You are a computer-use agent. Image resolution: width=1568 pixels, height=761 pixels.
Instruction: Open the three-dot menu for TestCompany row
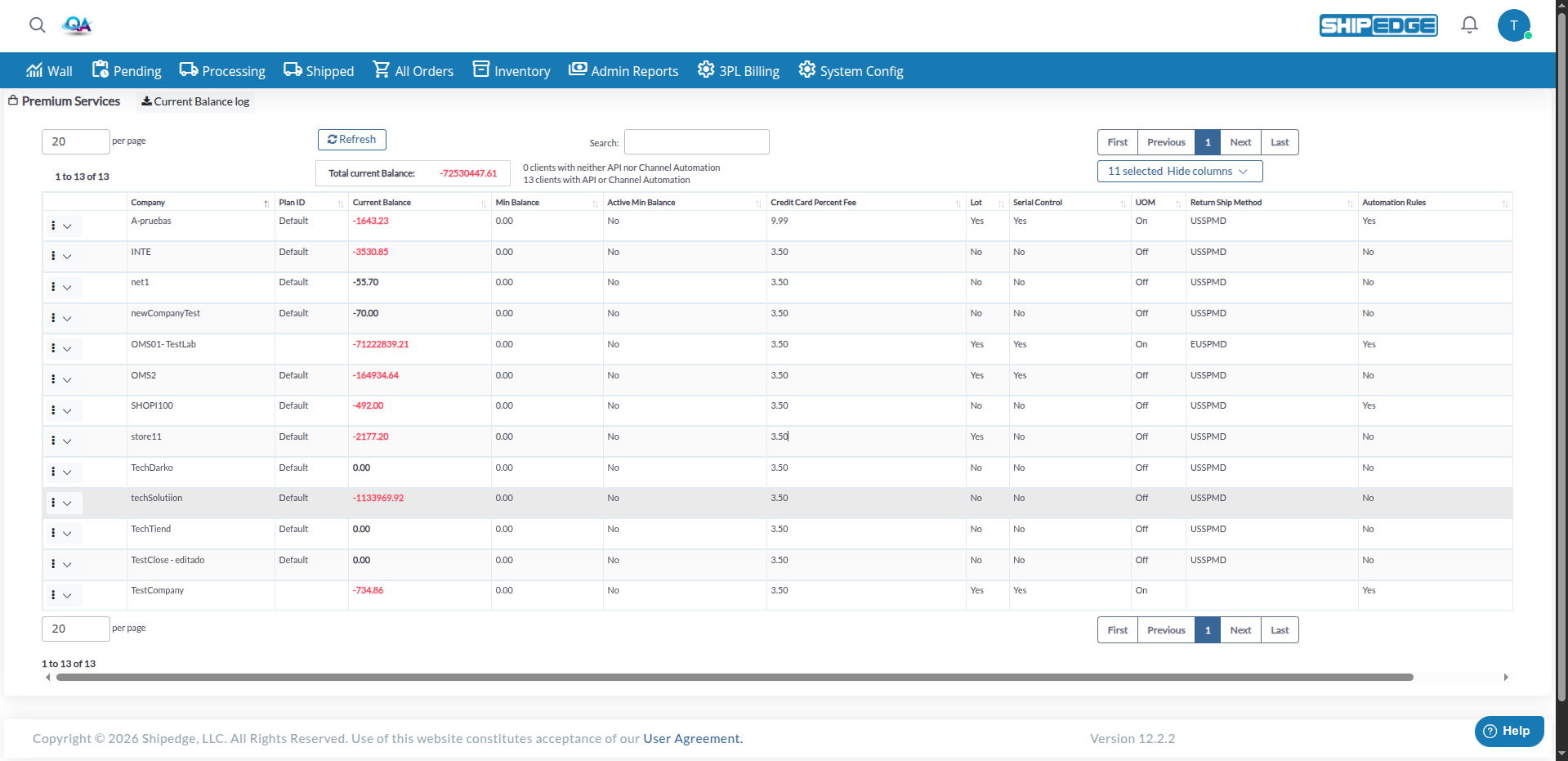pyautogui.click(x=53, y=595)
